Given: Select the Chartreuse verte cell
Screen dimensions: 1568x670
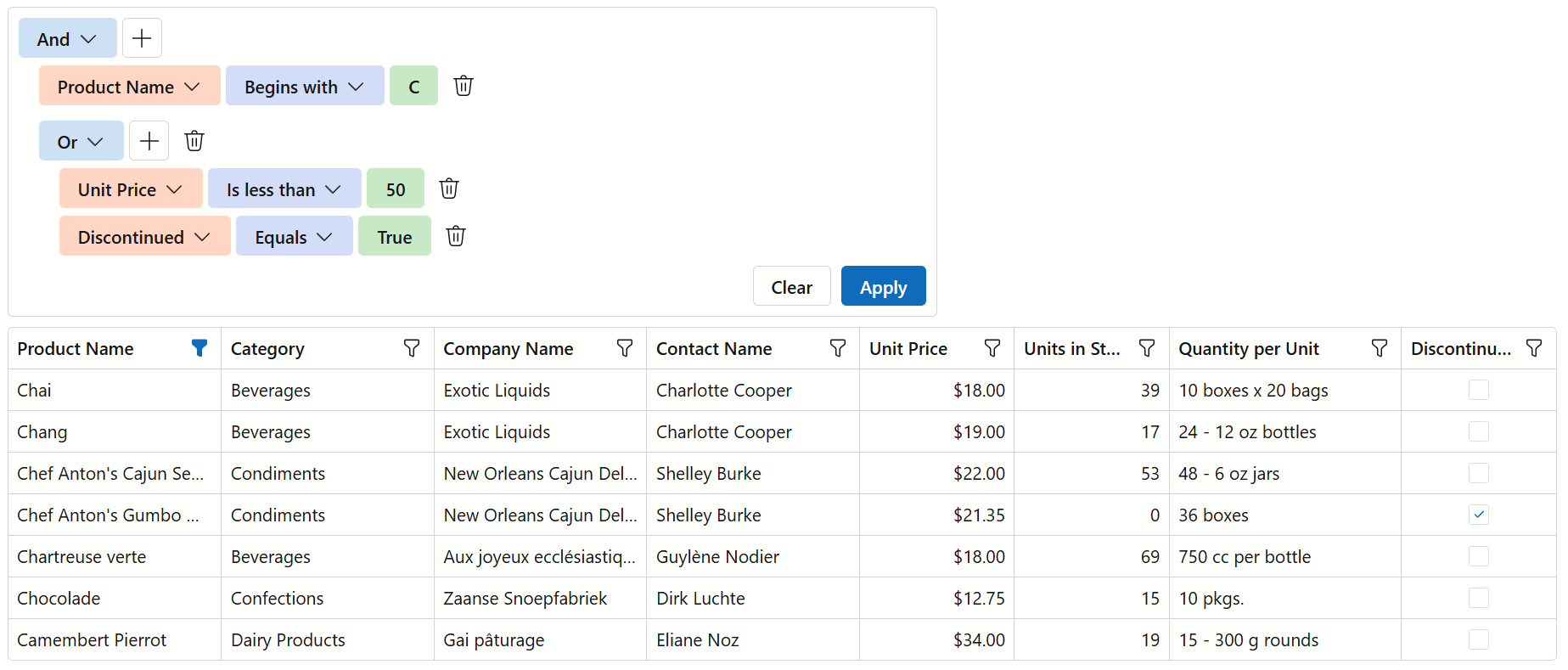Looking at the screenshot, I should (x=115, y=556).
